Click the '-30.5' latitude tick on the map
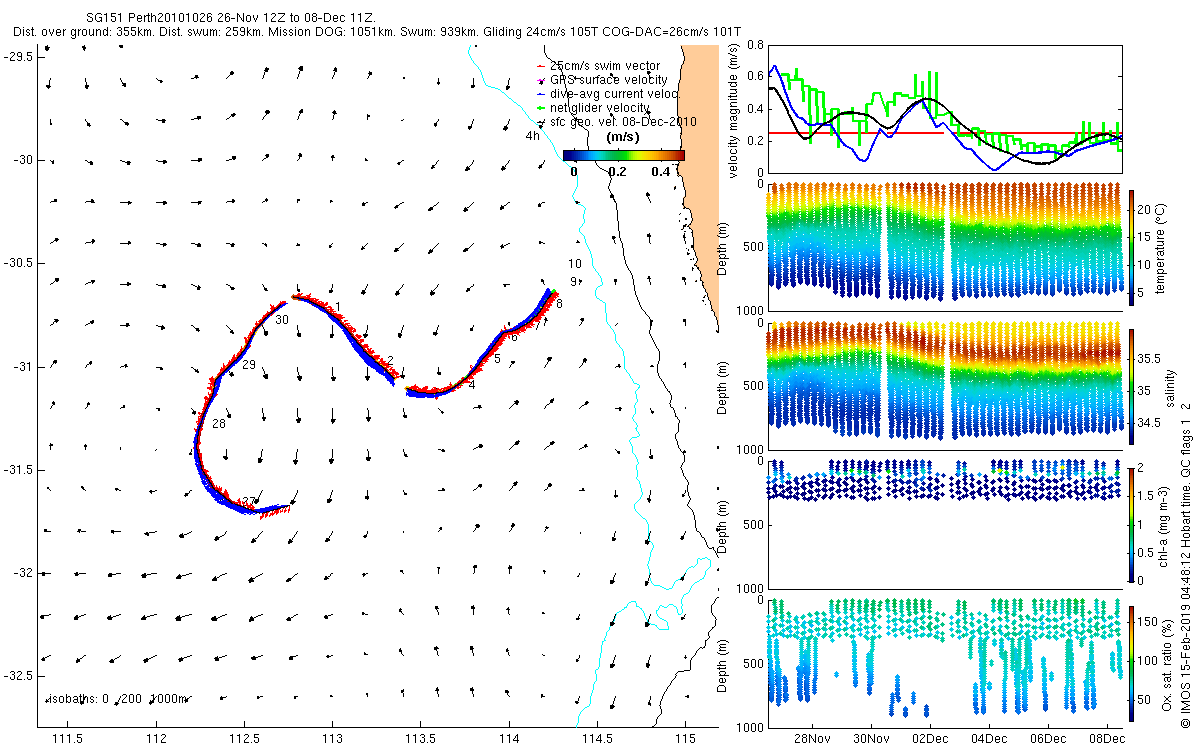This screenshot has width=1200, height=750. point(18,263)
